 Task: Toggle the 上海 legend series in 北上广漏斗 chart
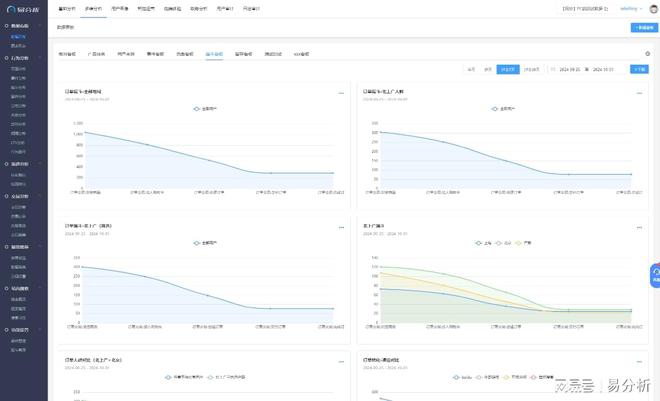click(483, 243)
